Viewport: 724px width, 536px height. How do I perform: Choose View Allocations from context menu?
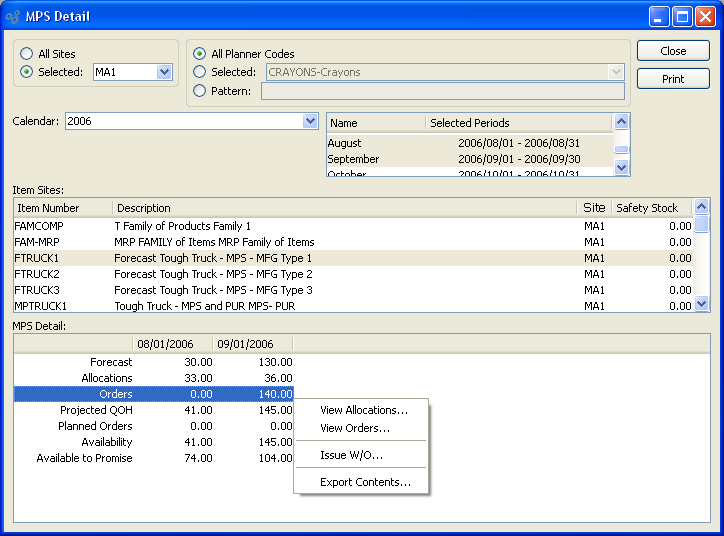[363, 410]
